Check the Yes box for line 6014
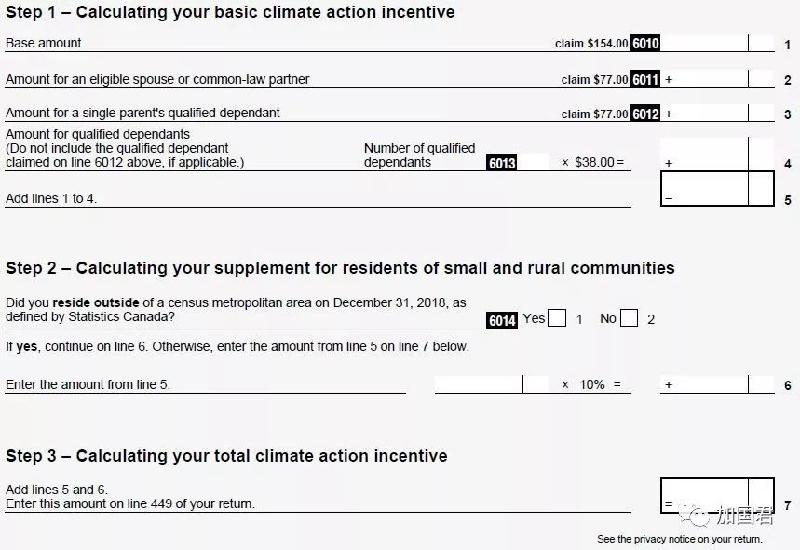 [x=557, y=318]
